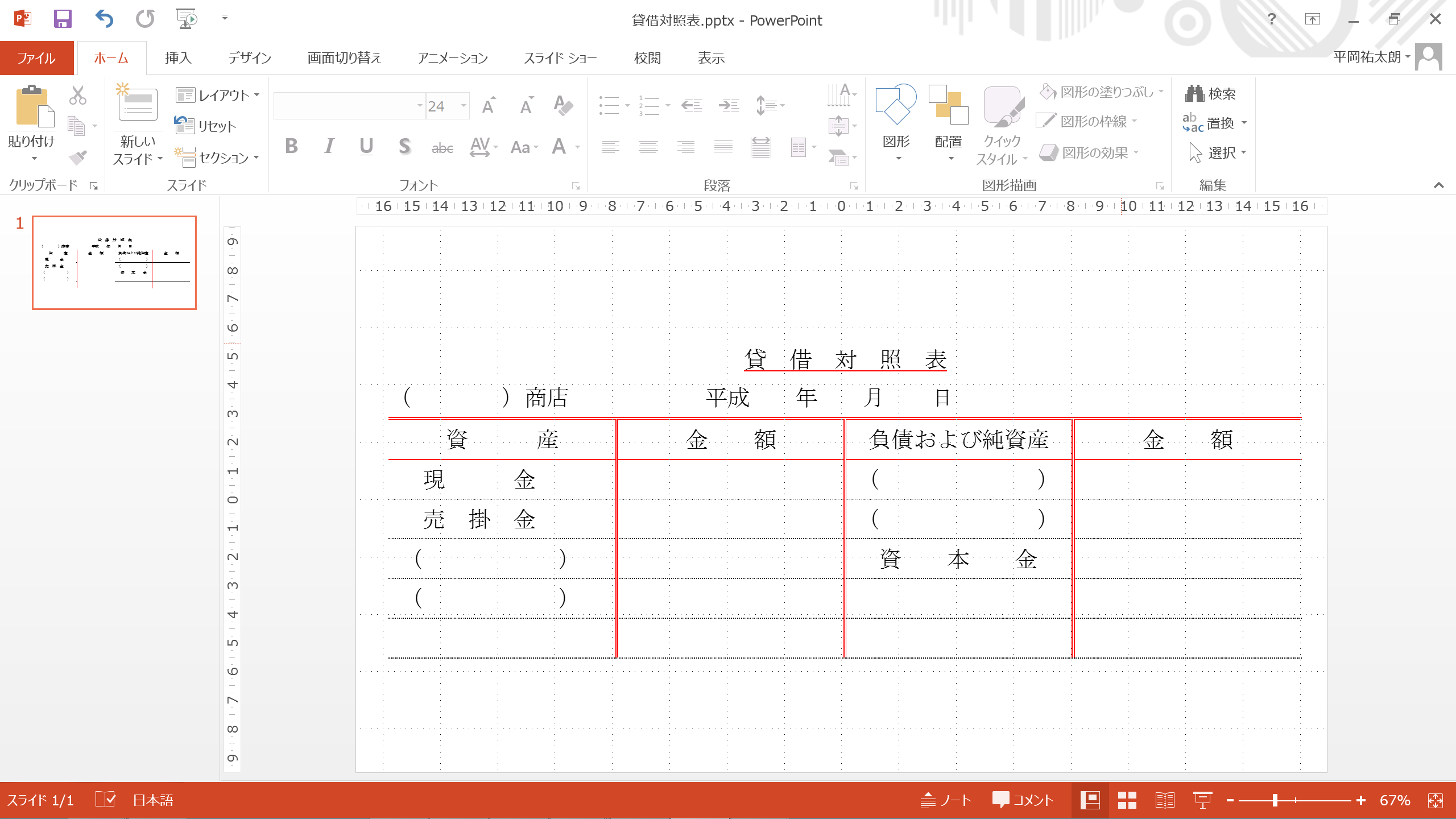Switch to slide sorter view icon

coord(1127,800)
